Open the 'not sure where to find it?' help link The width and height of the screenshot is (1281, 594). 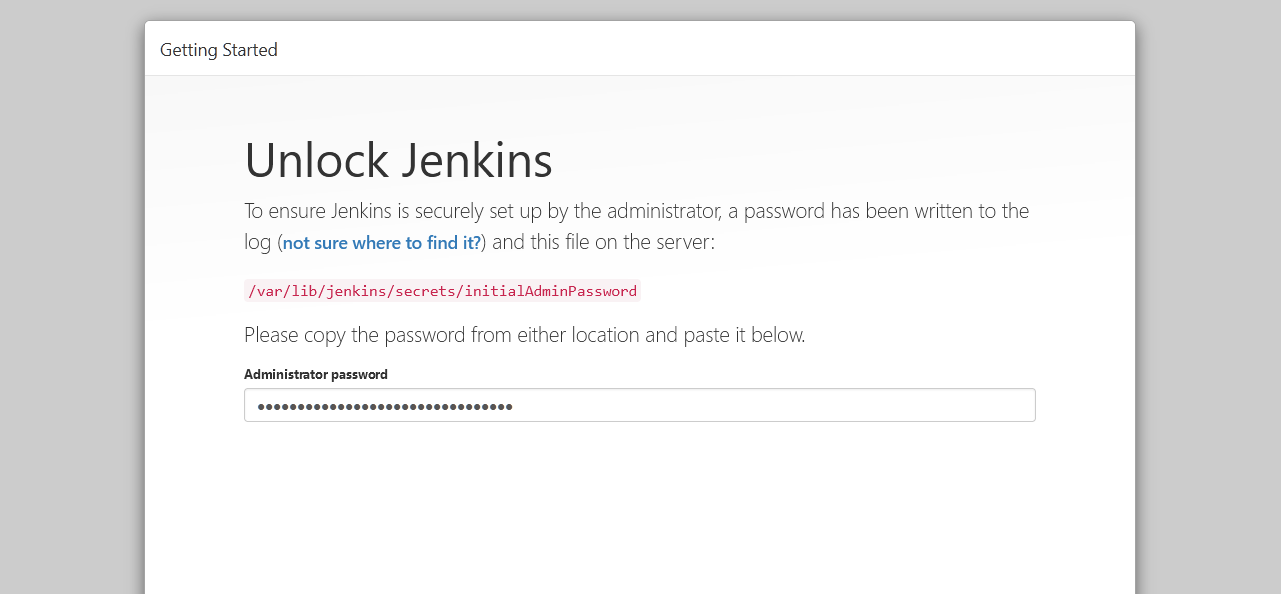pyautogui.click(x=380, y=243)
